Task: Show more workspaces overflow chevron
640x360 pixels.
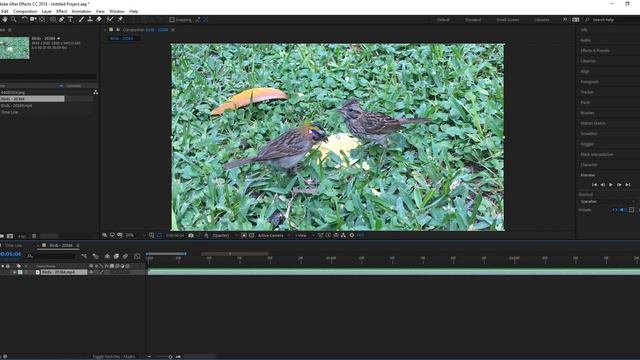Action: (x=565, y=20)
